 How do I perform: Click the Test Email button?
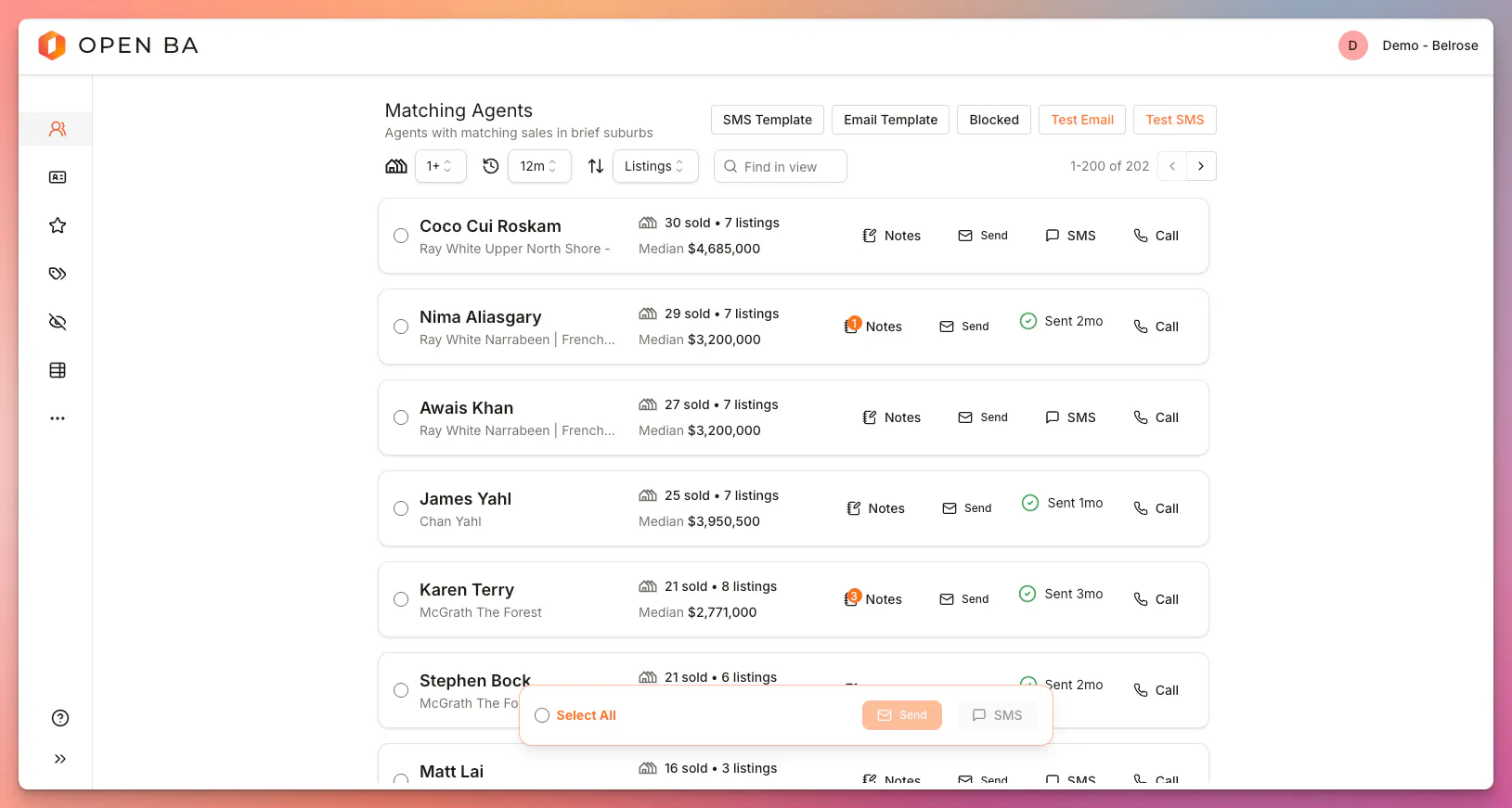[x=1082, y=120]
